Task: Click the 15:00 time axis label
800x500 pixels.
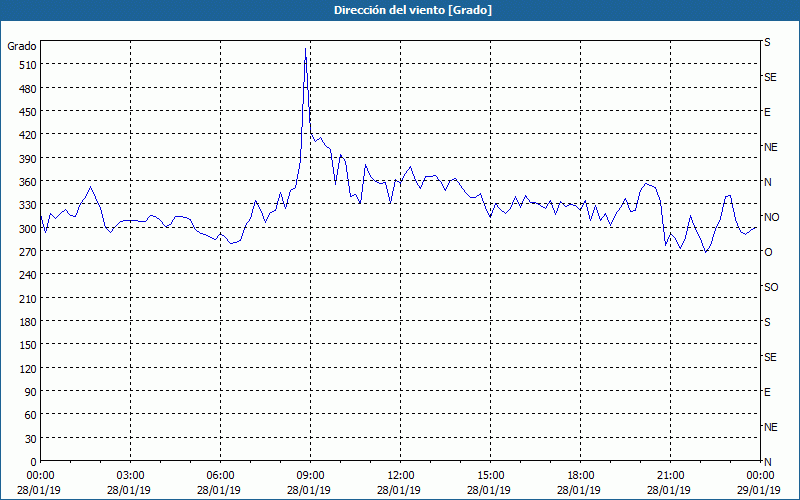Action: [490, 476]
